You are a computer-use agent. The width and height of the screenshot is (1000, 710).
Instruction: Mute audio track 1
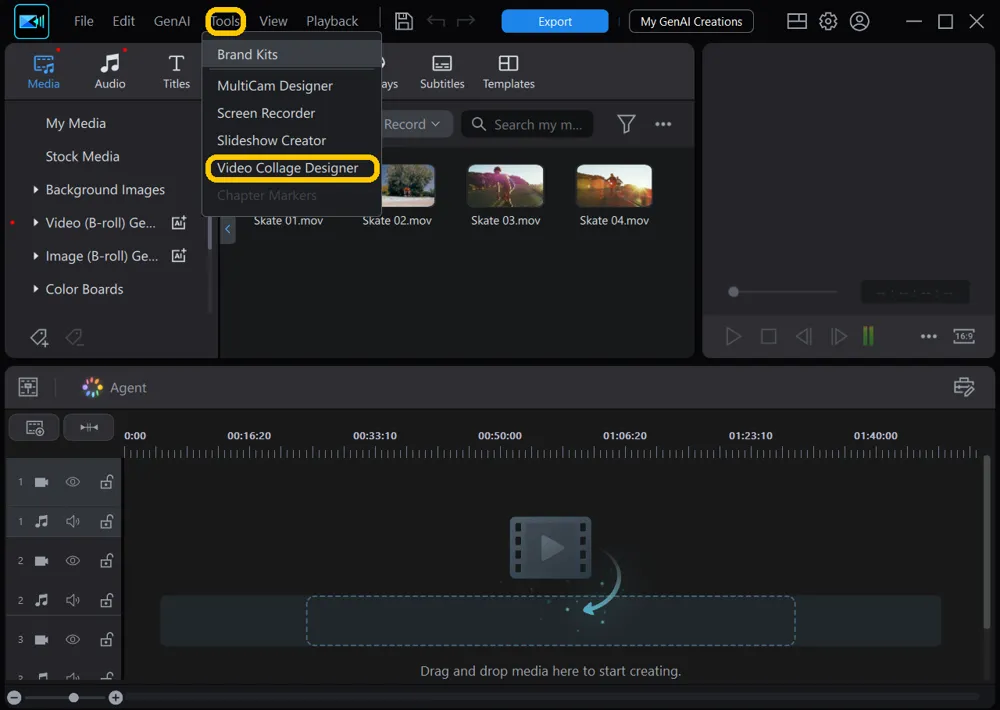[x=73, y=521]
